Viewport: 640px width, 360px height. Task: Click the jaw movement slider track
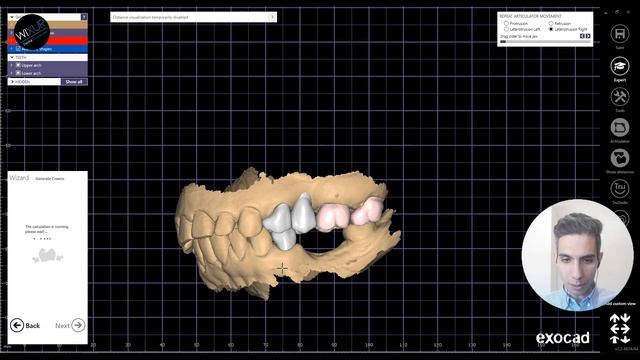click(545, 42)
